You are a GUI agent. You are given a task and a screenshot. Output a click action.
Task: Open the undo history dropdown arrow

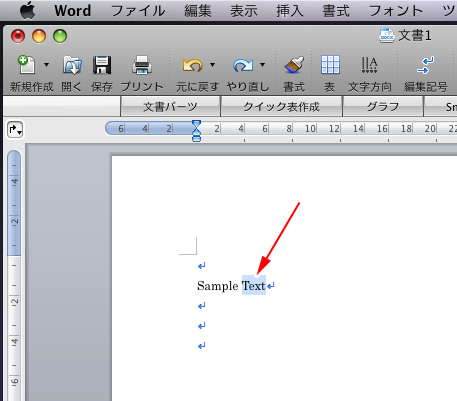coord(212,65)
